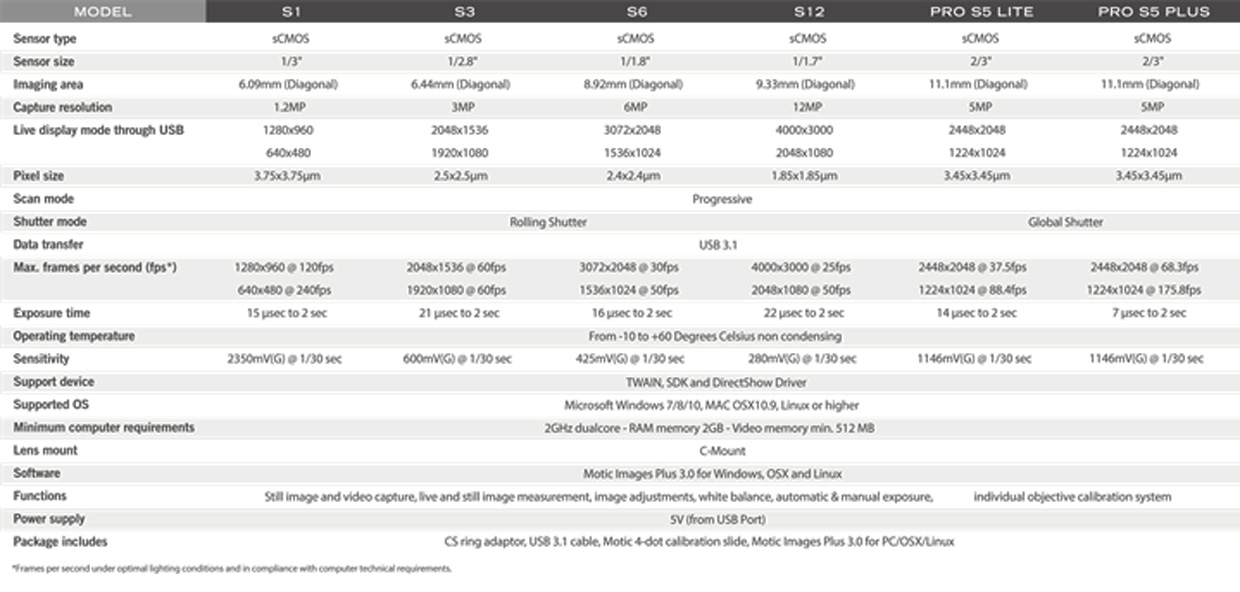The height and width of the screenshot is (592, 1240).
Task: Click the Exposure time row label
Action: coord(50,313)
